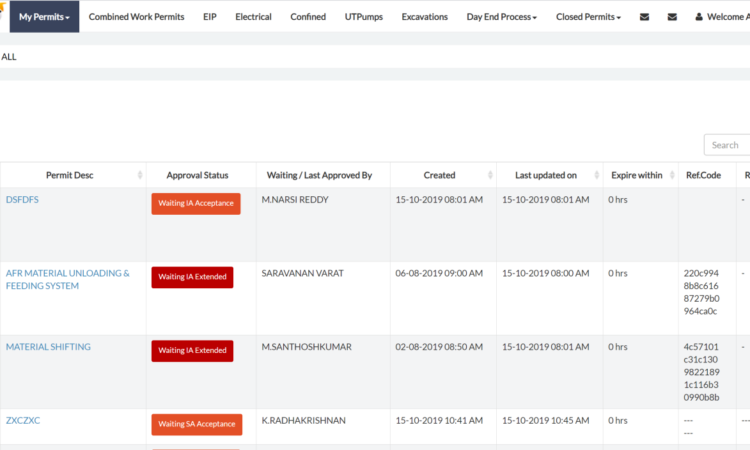The height and width of the screenshot is (450, 750).
Task: Click into the Search input field
Action: 727,145
